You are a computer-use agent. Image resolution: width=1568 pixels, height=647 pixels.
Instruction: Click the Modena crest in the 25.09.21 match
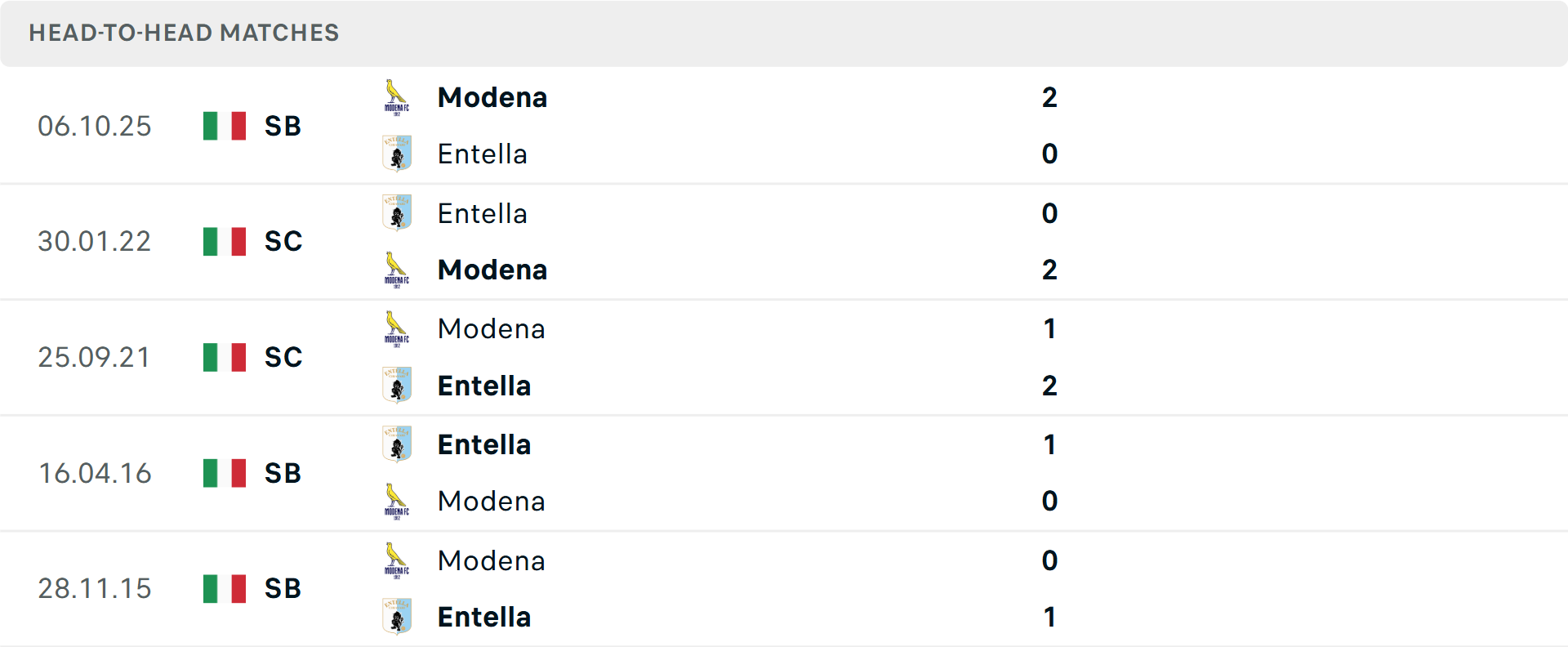(395, 328)
